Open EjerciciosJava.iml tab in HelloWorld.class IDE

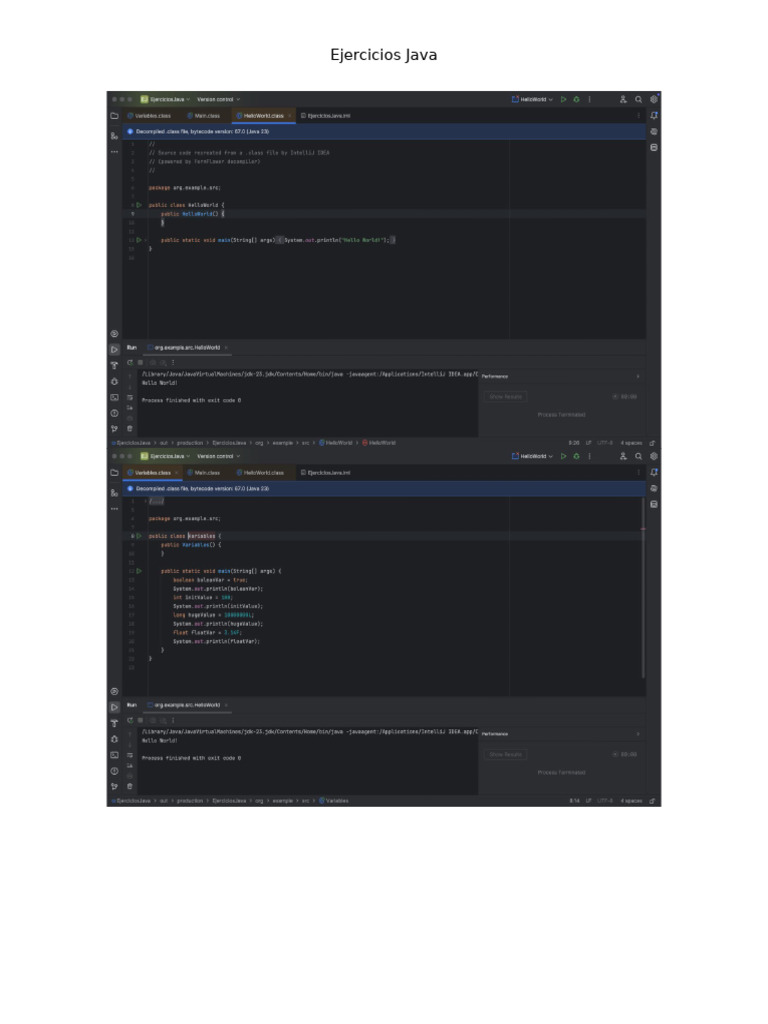[x=325, y=116]
